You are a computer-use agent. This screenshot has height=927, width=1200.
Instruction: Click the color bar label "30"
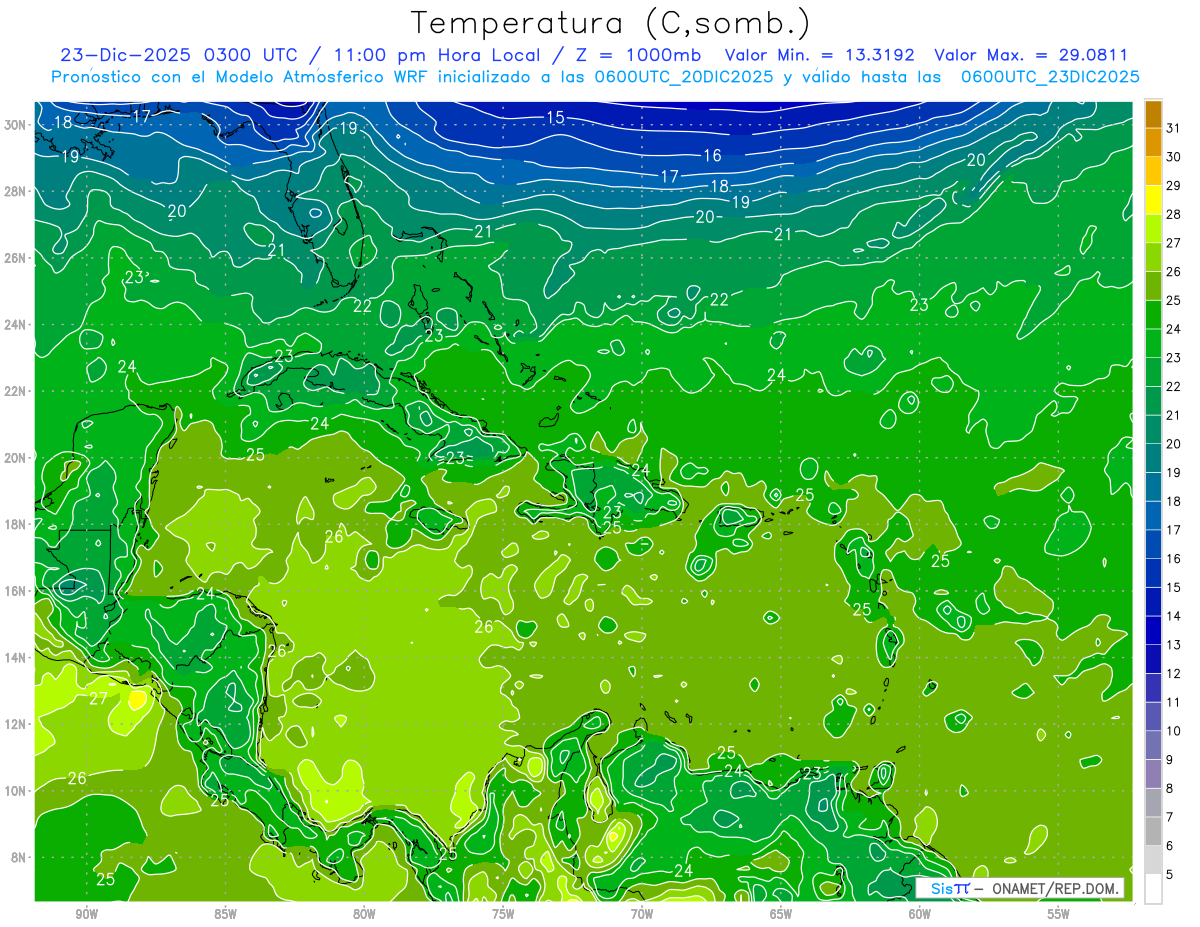click(x=1174, y=156)
